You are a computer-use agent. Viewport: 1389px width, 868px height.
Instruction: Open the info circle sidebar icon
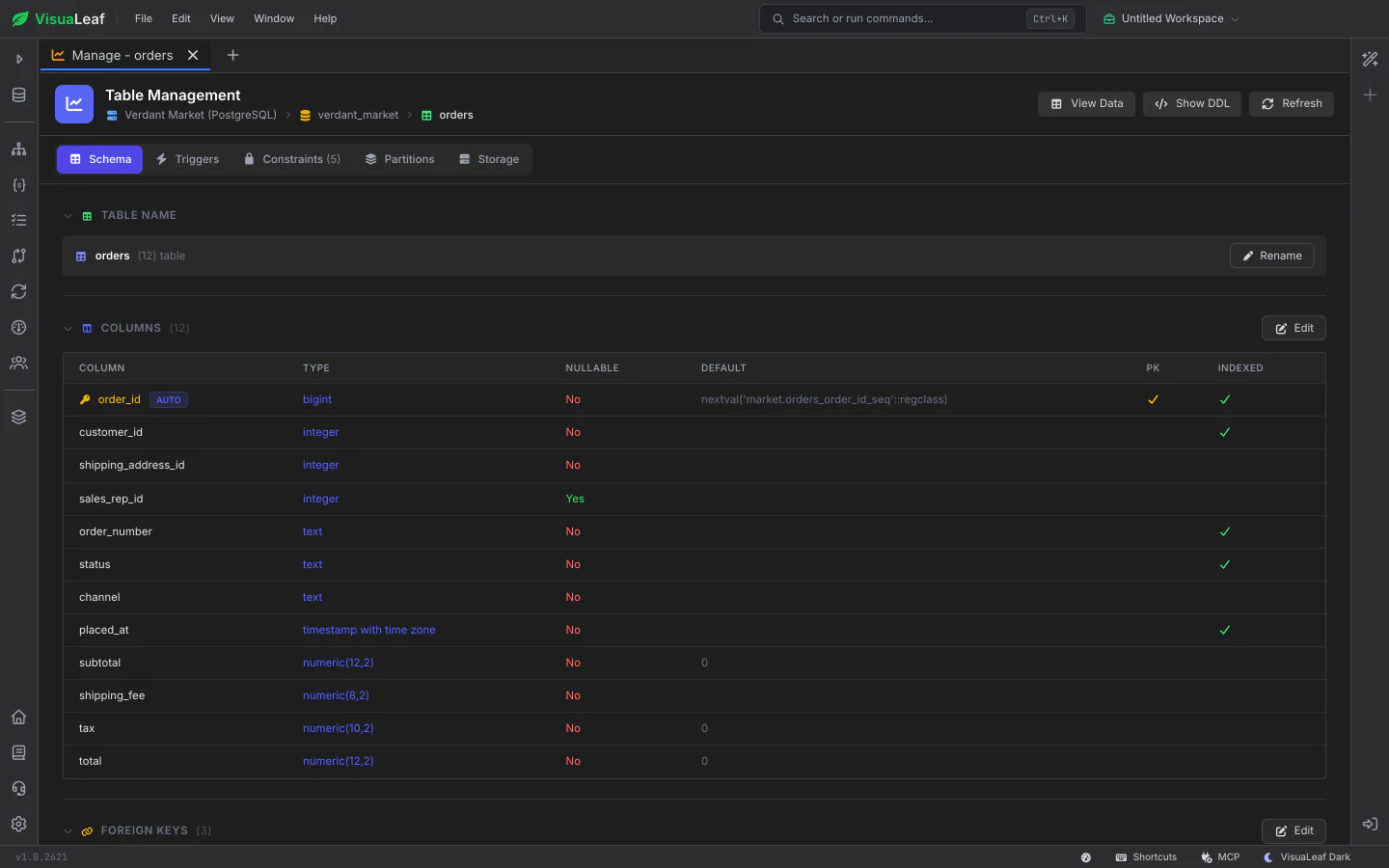[x=18, y=328]
